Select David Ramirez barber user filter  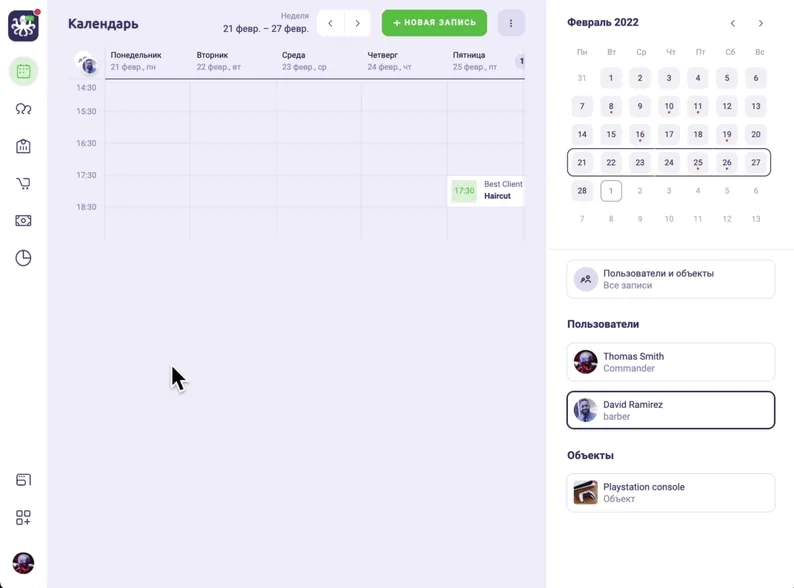click(x=670, y=410)
